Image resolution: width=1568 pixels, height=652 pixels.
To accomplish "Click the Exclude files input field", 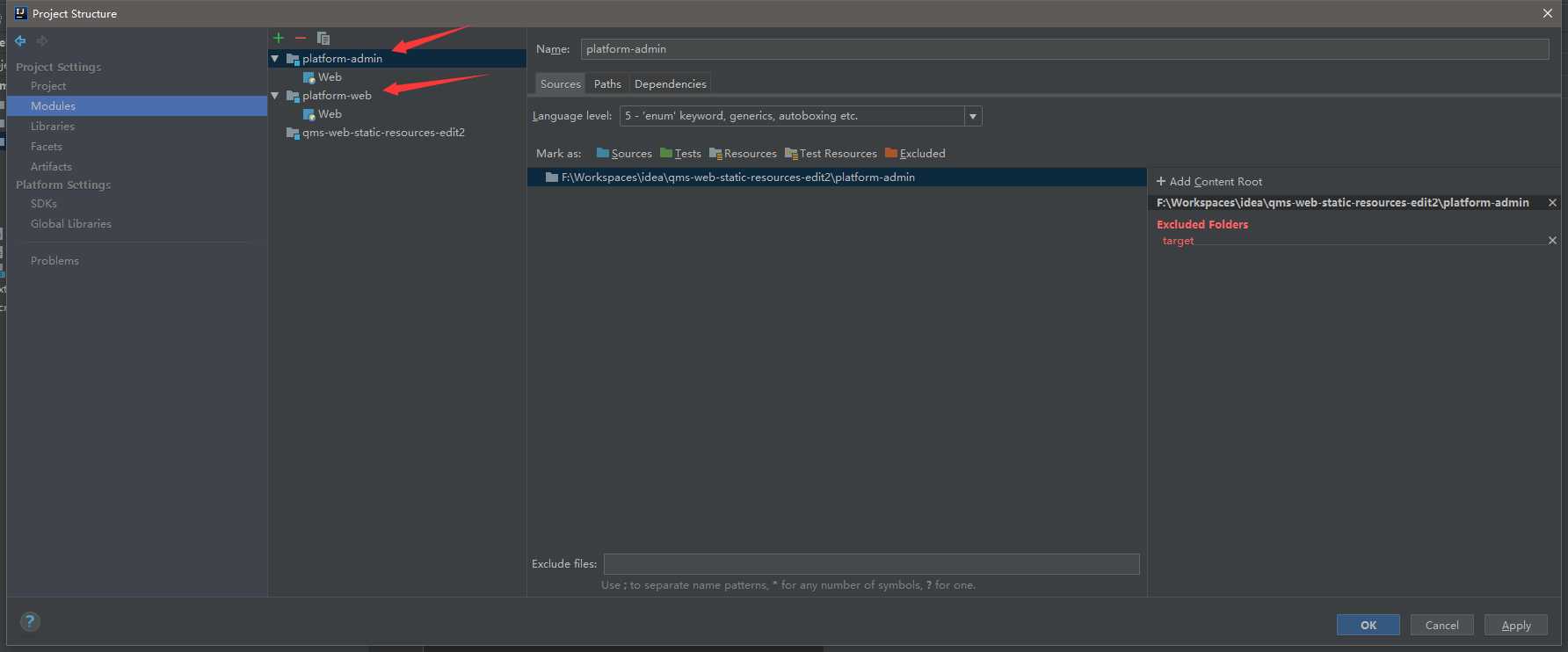I will pyautogui.click(x=871, y=564).
